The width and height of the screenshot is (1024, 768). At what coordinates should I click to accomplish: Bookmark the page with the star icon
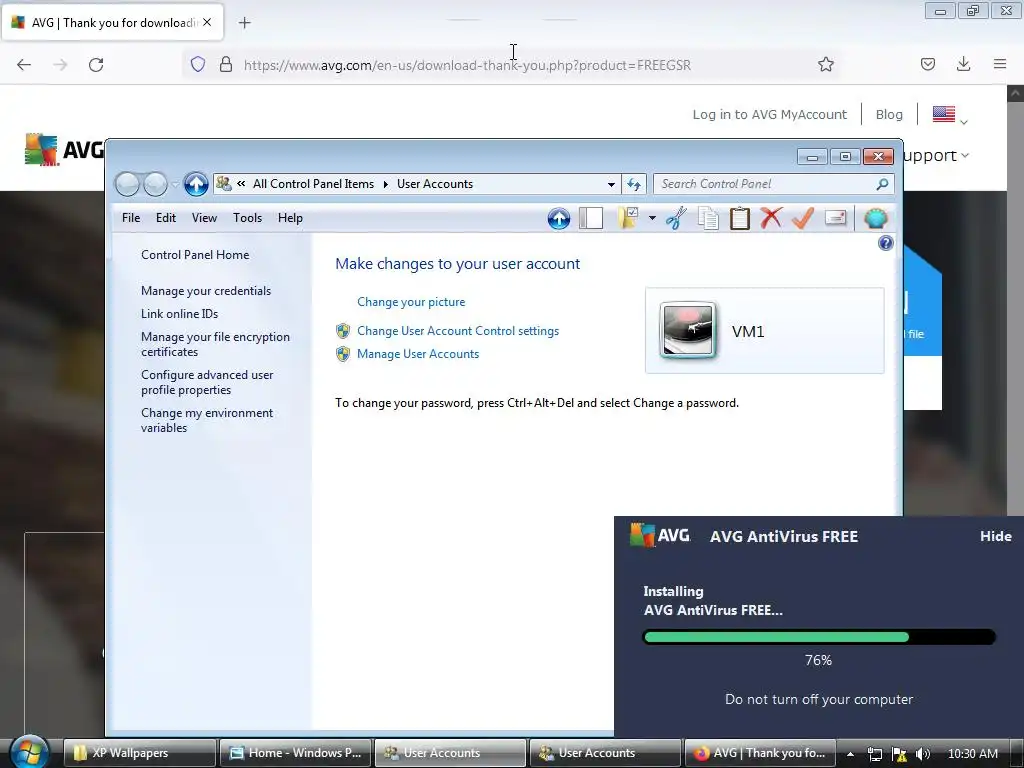pos(825,64)
